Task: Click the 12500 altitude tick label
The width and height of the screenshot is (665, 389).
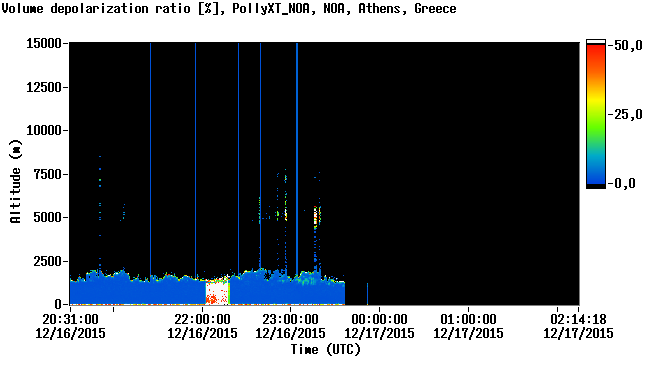Action: click(x=44, y=87)
